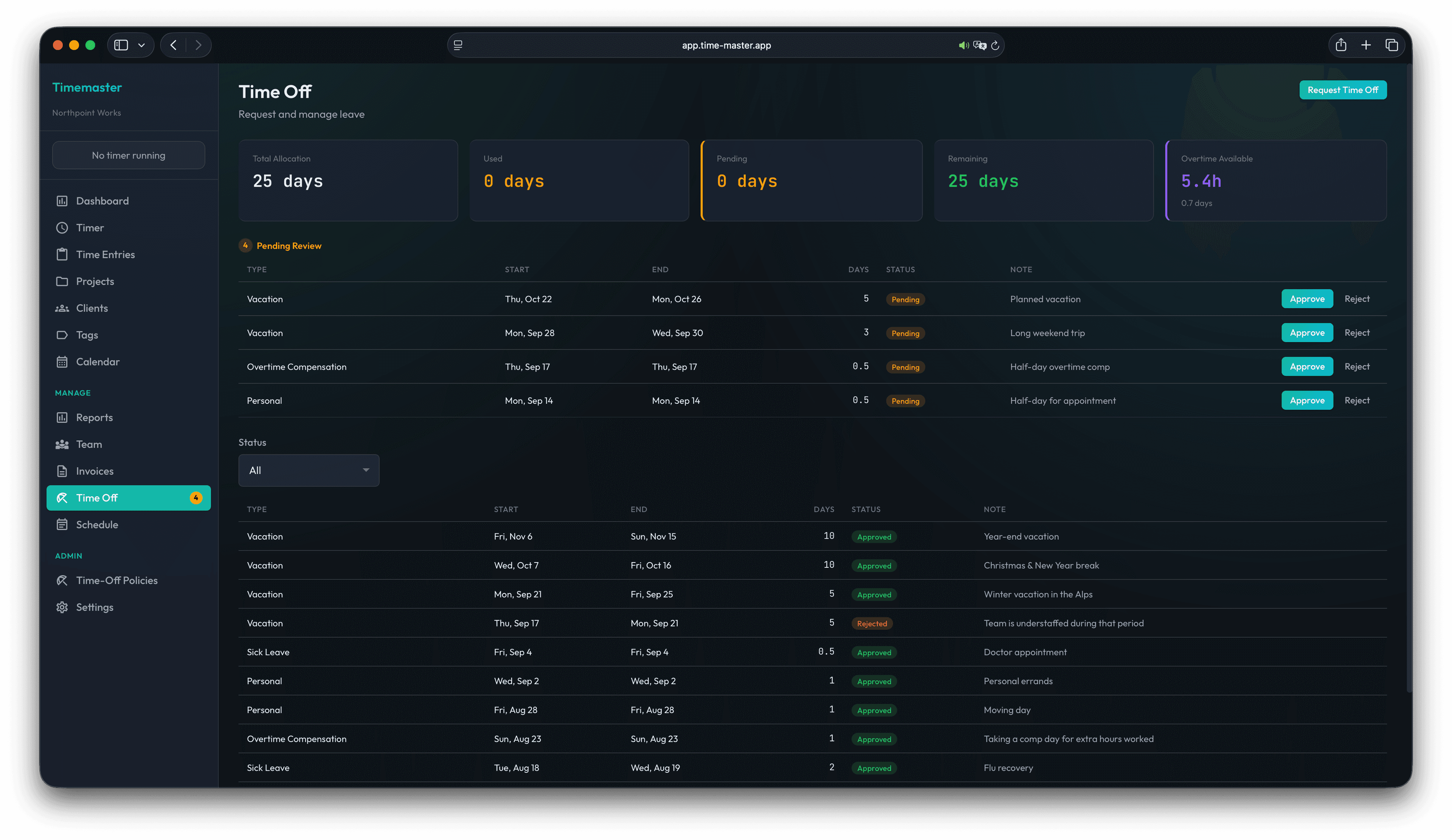The image size is (1452, 840).
Task: Toggle the browser sidebar panel icon
Action: click(121, 45)
